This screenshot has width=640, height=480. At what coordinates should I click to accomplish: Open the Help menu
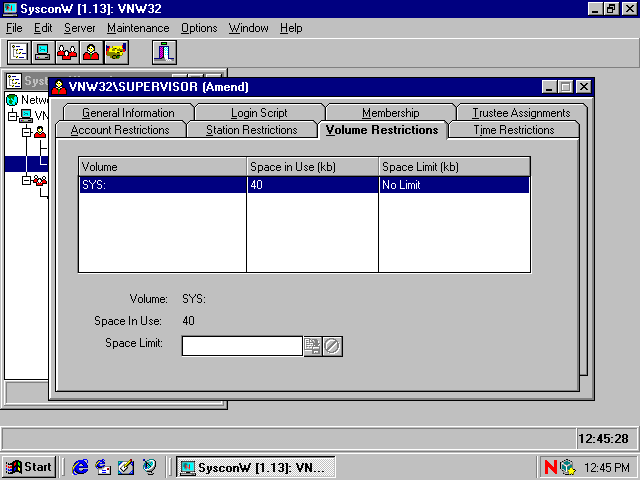tap(291, 28)
